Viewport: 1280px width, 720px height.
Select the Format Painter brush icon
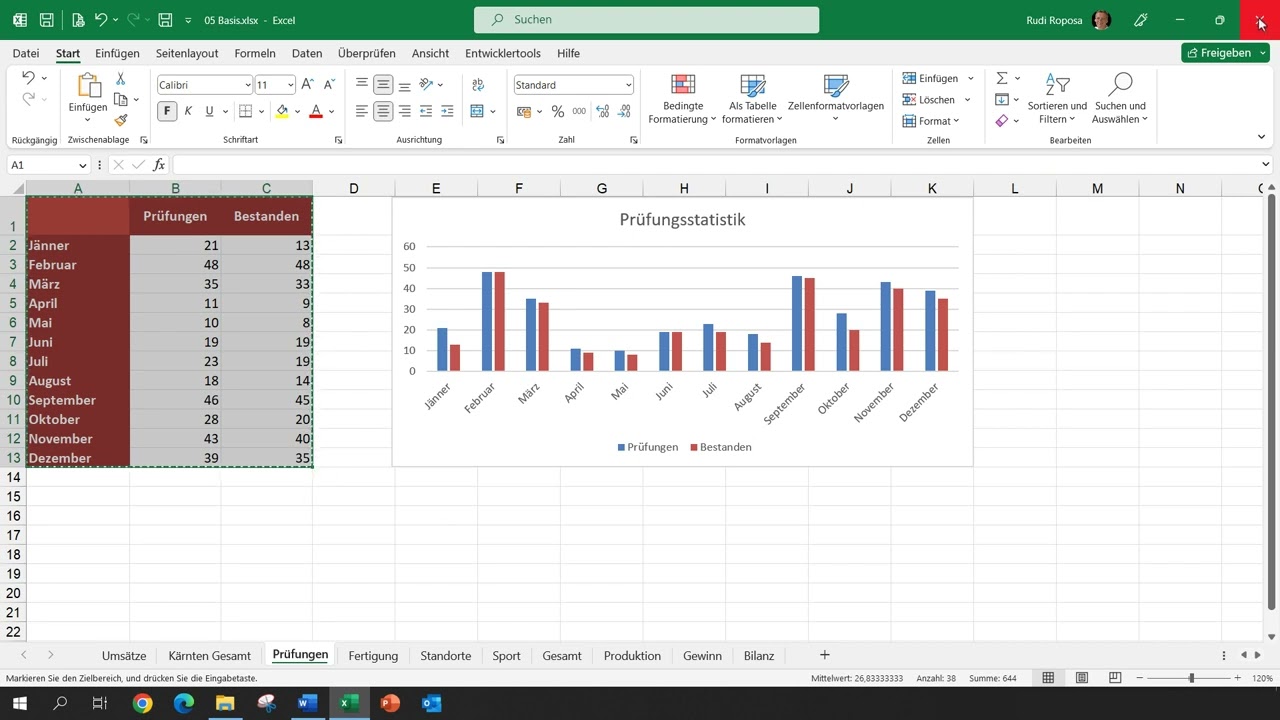pyautogui.click(x=120, y=120)
